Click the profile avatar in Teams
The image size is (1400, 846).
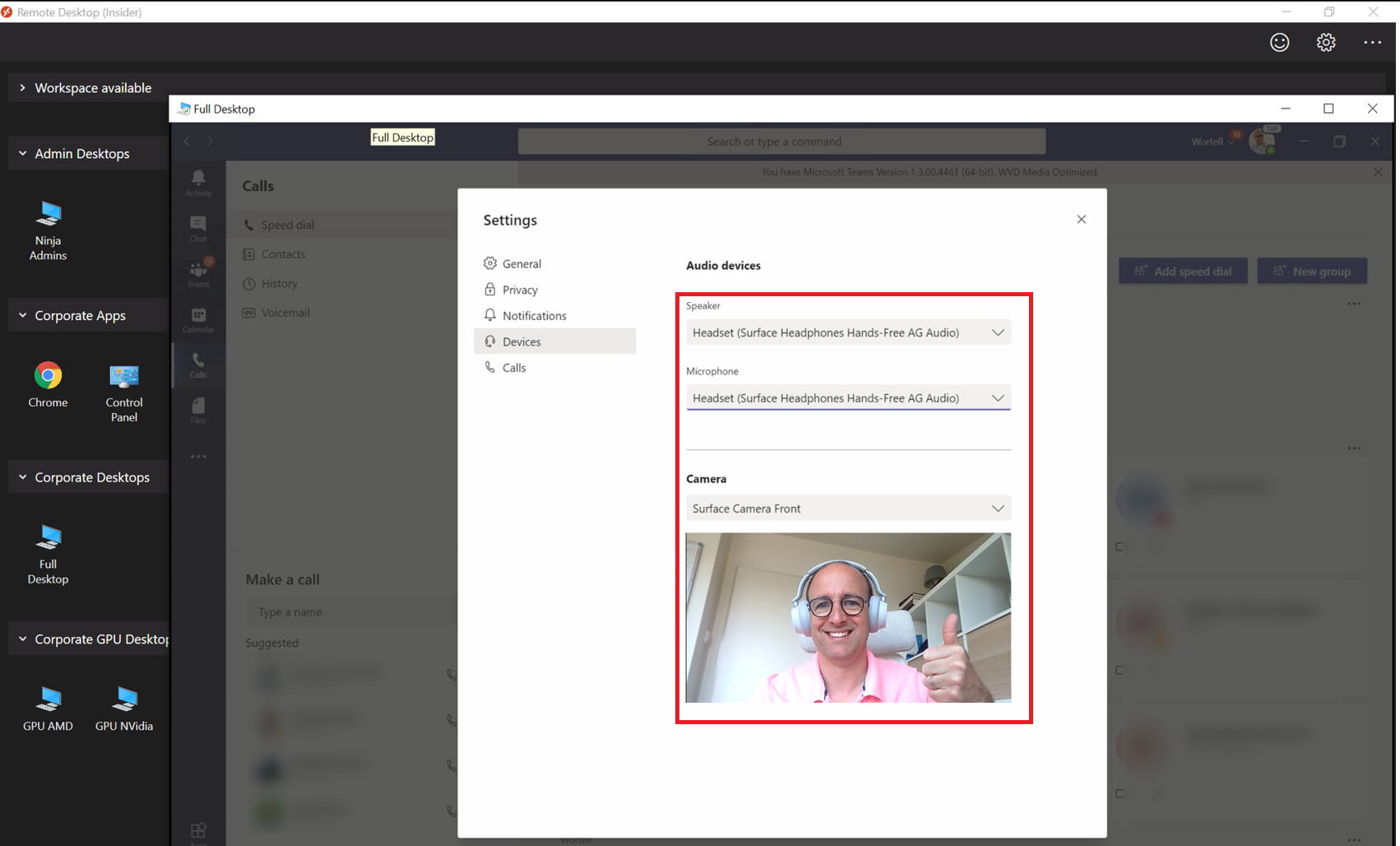tap(1262, 141)
